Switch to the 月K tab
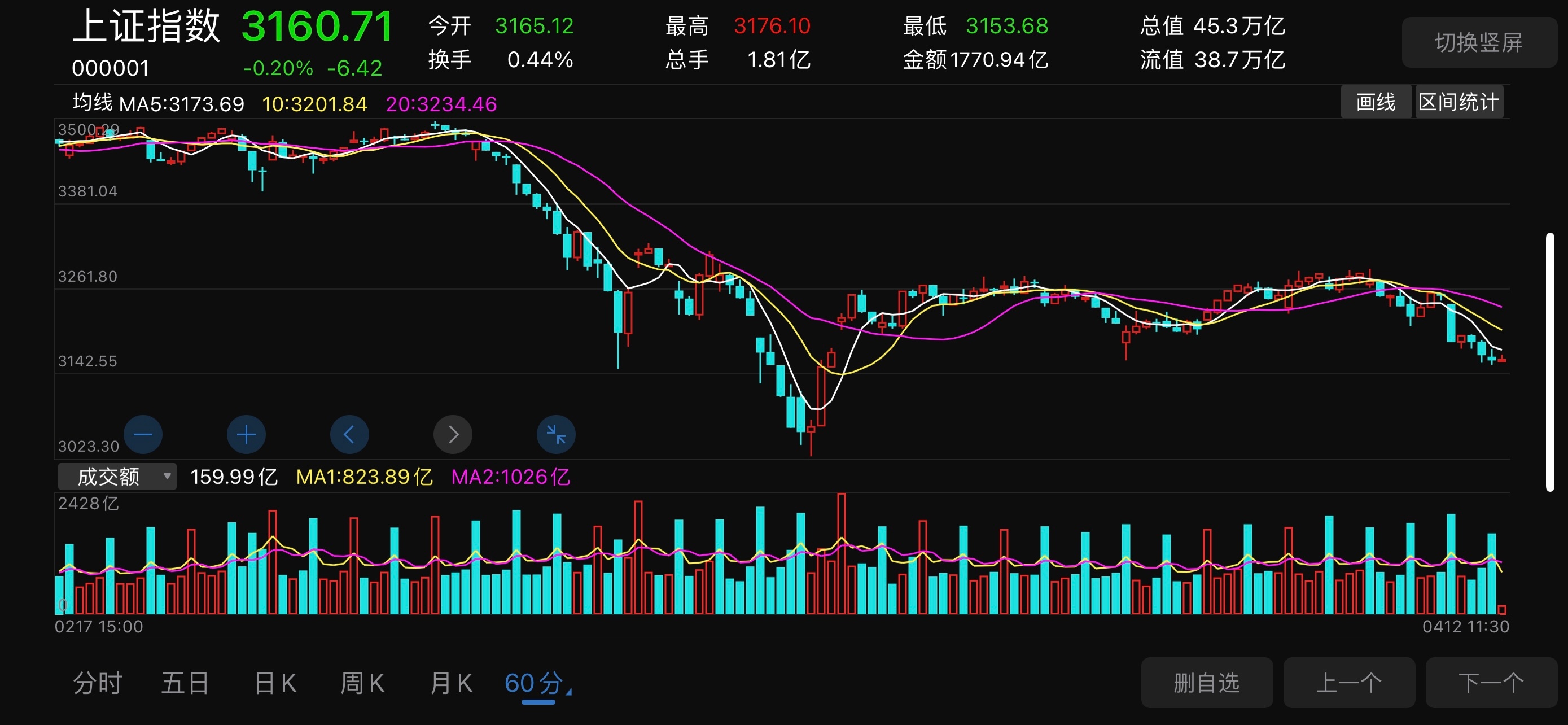Image resolution: width=1568 pixels, height=725 pixels. [x=451, y=683]
